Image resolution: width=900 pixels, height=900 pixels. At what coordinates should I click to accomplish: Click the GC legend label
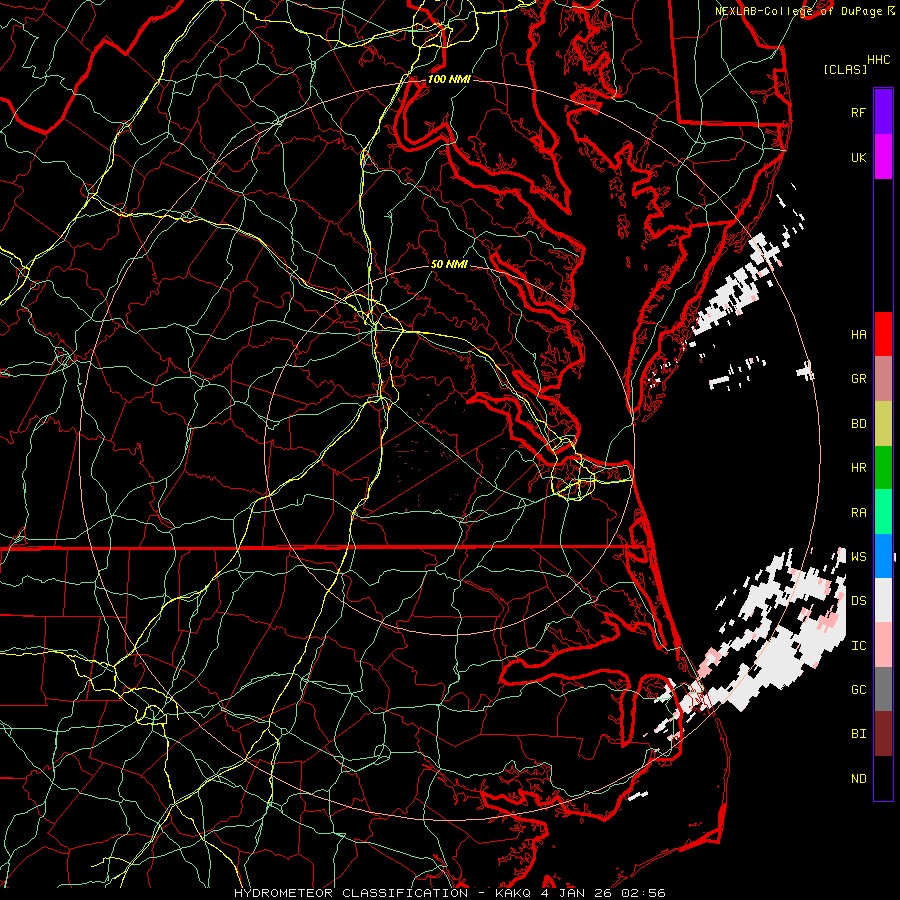pos(858,689)
